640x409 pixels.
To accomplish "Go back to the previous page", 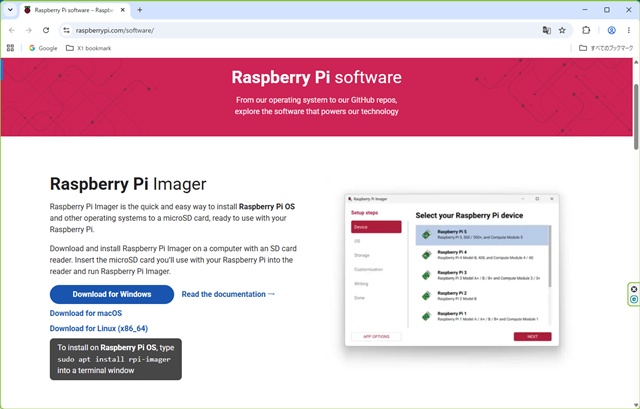I will pyautogui.click(x=12, y=30).
